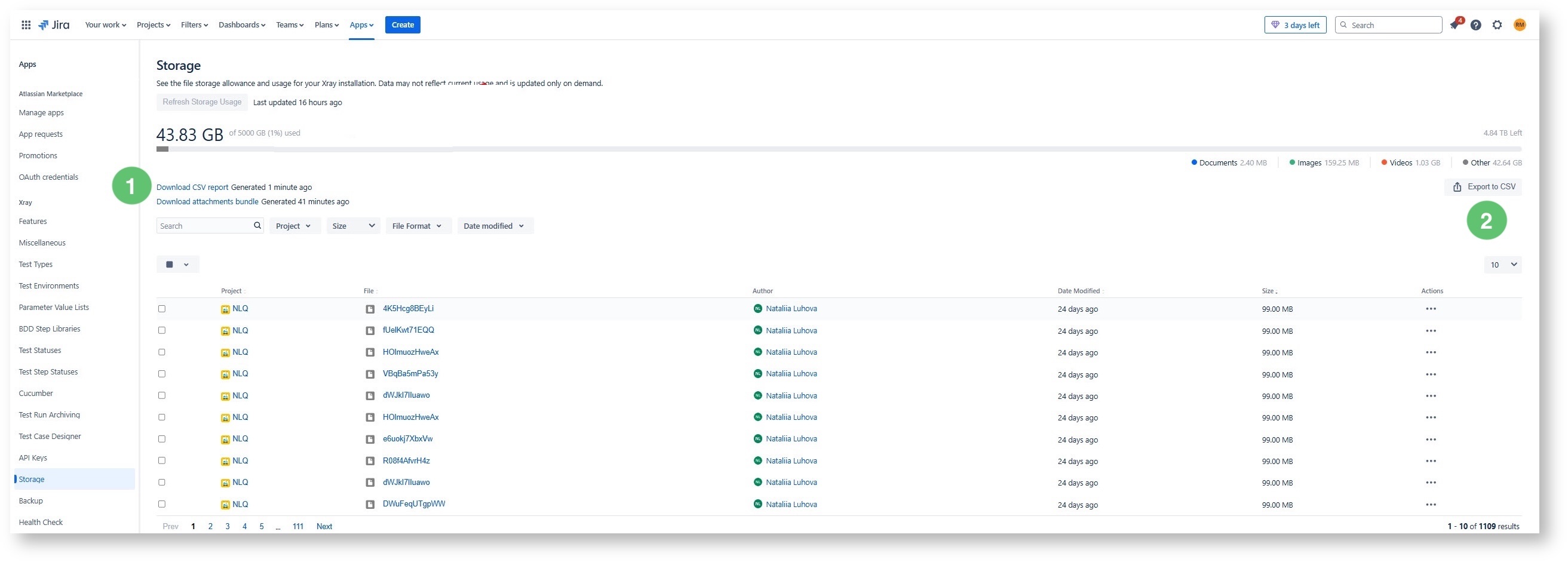Sort the table by the Size column

(1269, 291)
